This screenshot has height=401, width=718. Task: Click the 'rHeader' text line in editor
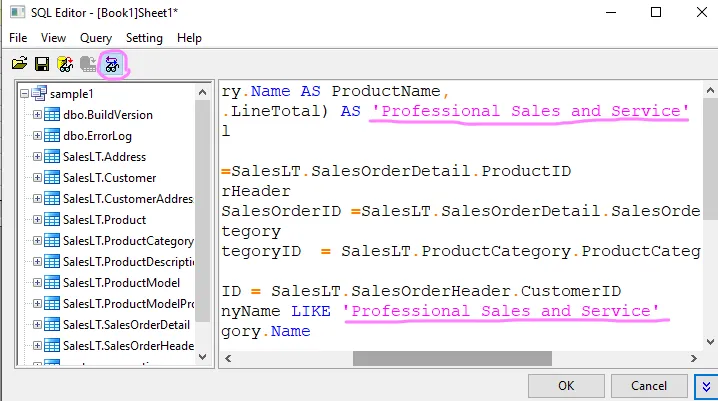[x=256, y=191]
